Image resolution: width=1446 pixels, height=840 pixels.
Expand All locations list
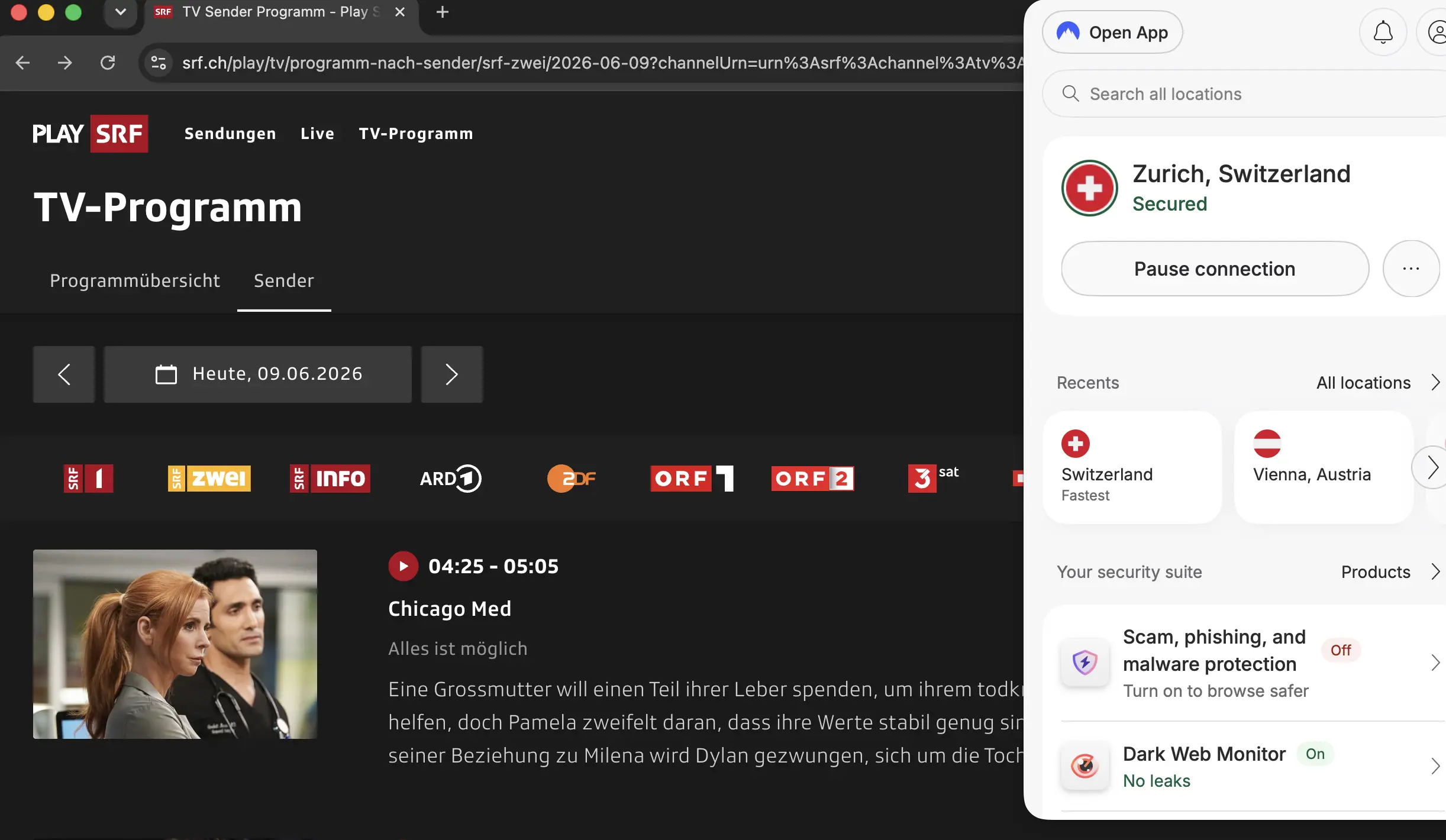point(1377,383)
